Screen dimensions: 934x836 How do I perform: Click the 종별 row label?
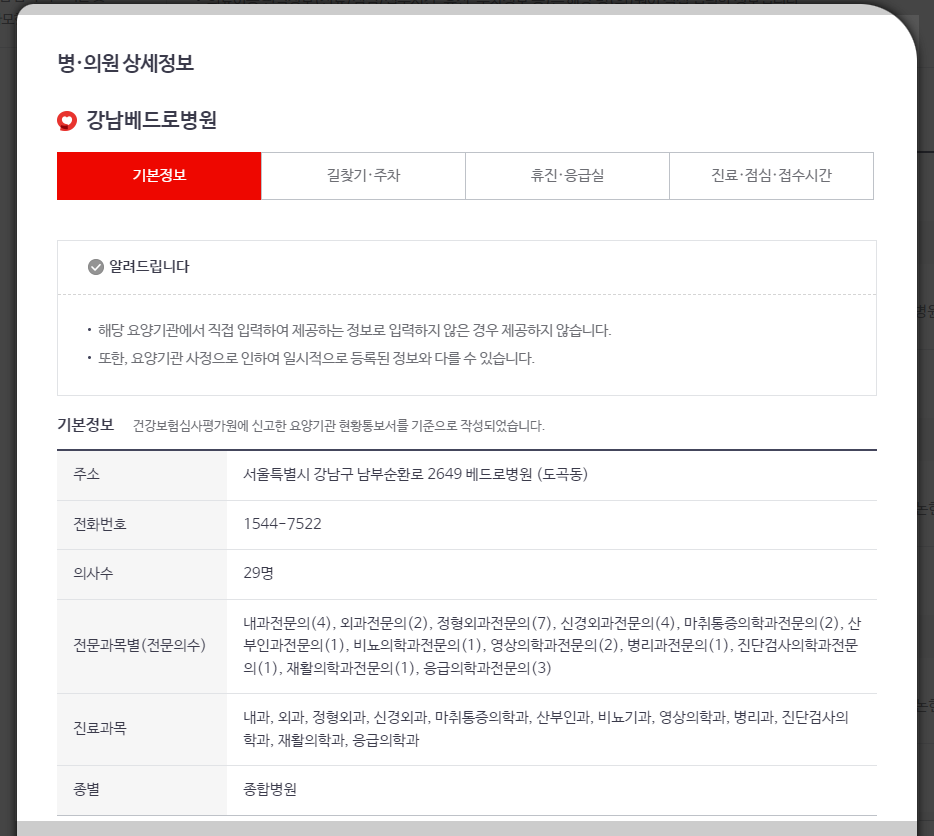86,790
